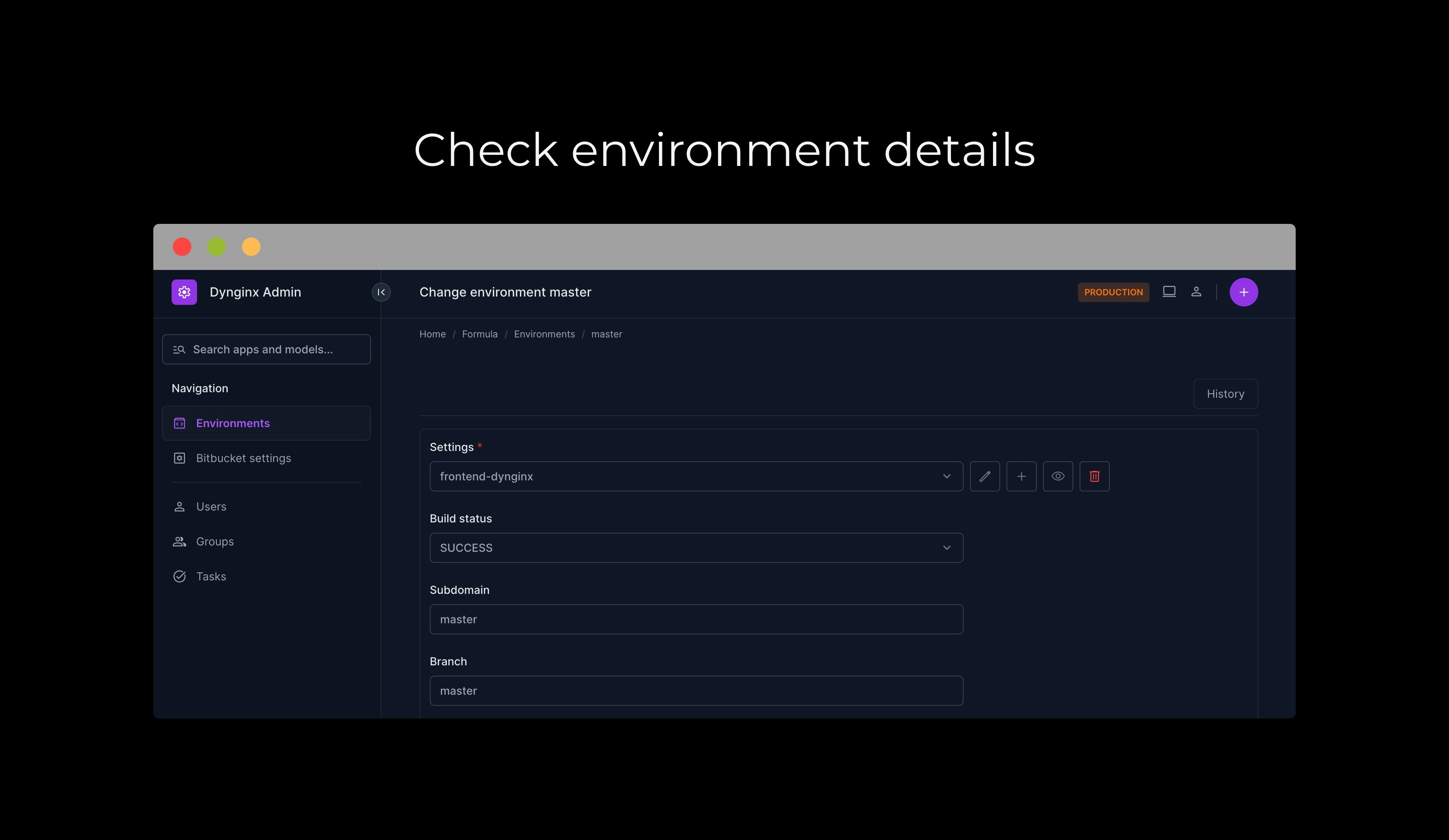Select the Environments sidebar icon
Image resolution: width=1449 pixels, height=840 pixels.
(x=179, y=423)
